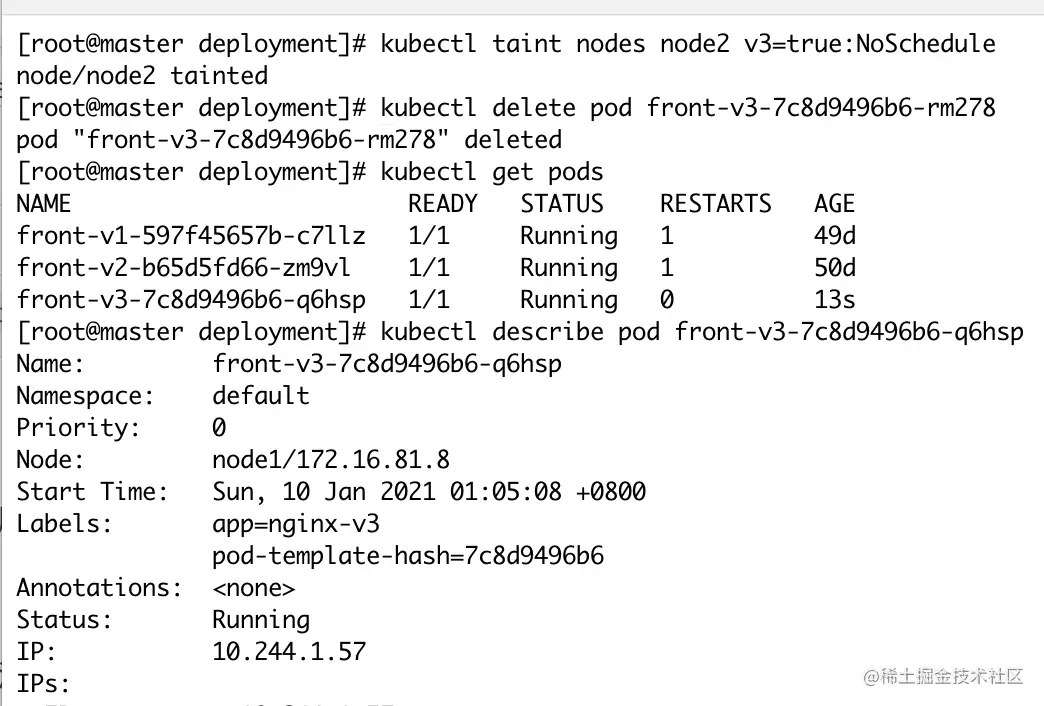Screen dimensions: 1044x706
Task: Click the kubectl describe pod command
Action: (x=702, y=332)
